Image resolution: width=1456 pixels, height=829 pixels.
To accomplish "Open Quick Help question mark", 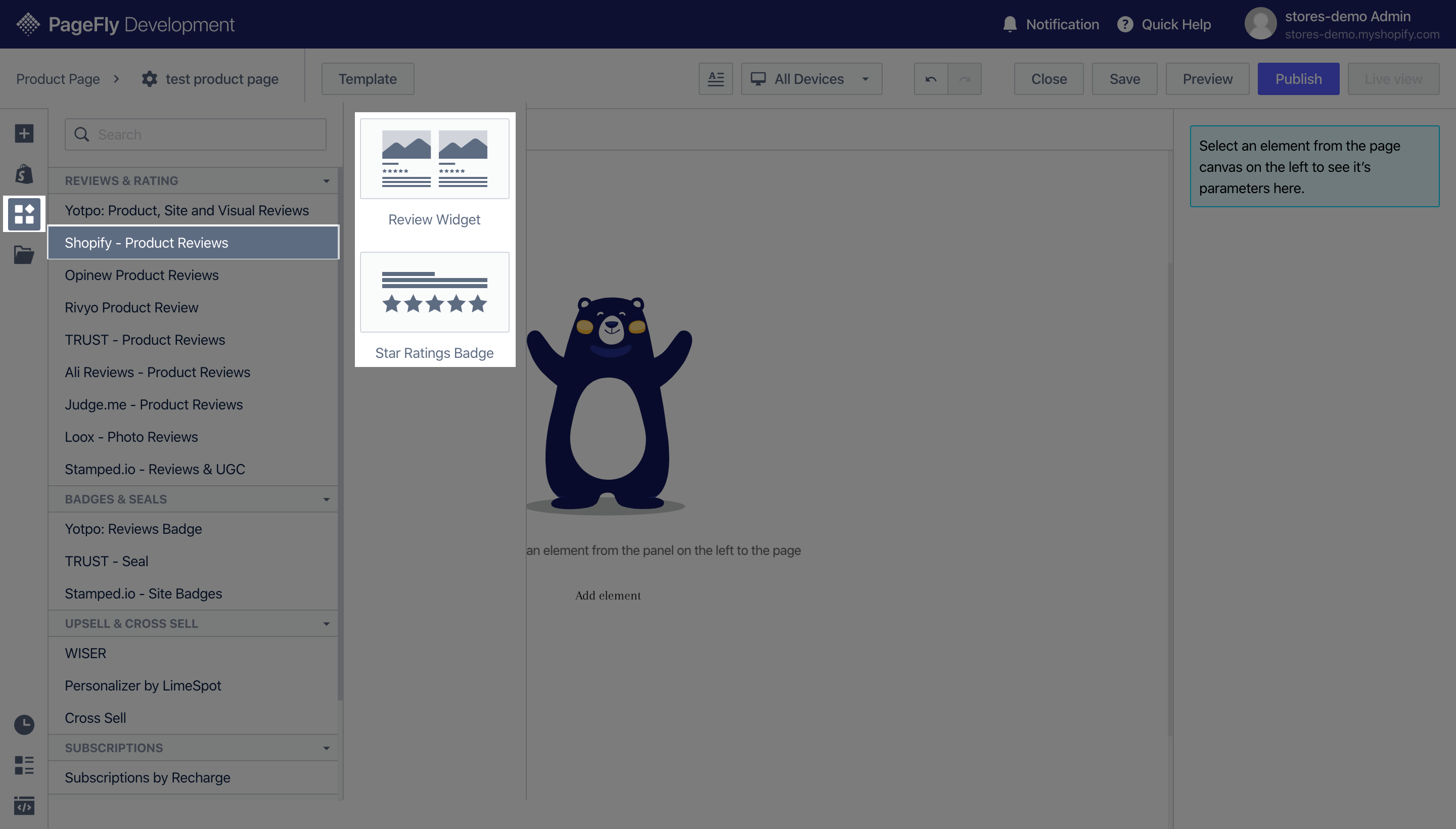I will coord(1124,24).
